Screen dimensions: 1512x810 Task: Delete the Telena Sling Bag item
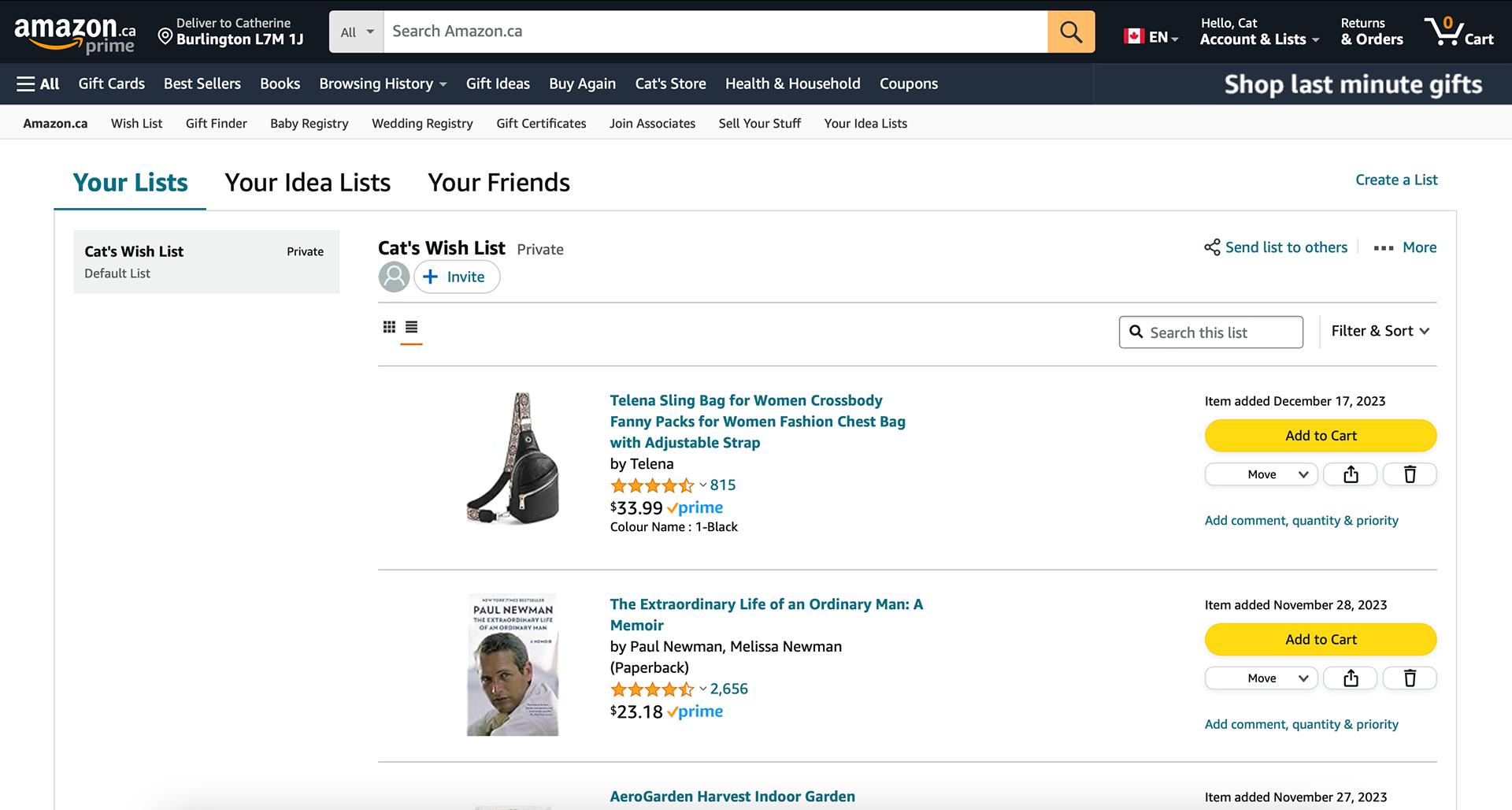click(x=1410, y=474)
